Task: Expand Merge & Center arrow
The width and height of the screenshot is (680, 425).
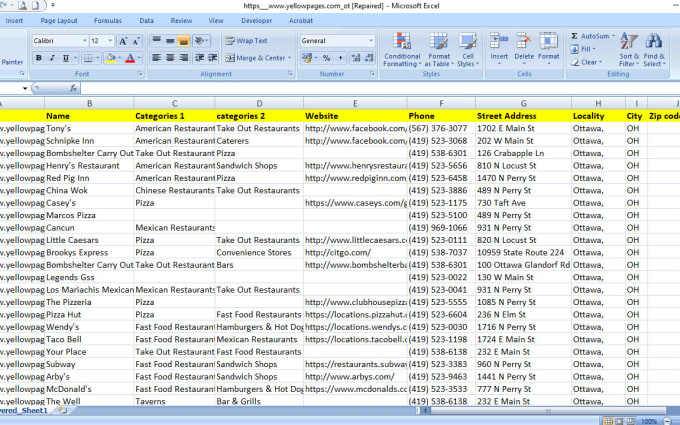Action: [289, 58]
